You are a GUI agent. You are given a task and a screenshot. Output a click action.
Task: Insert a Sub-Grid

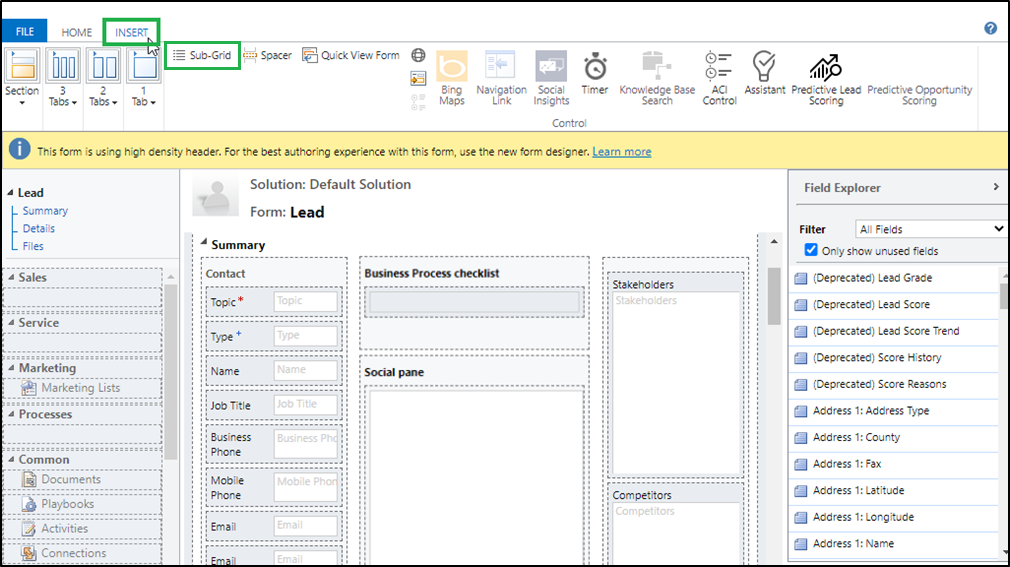coord(202,56)
